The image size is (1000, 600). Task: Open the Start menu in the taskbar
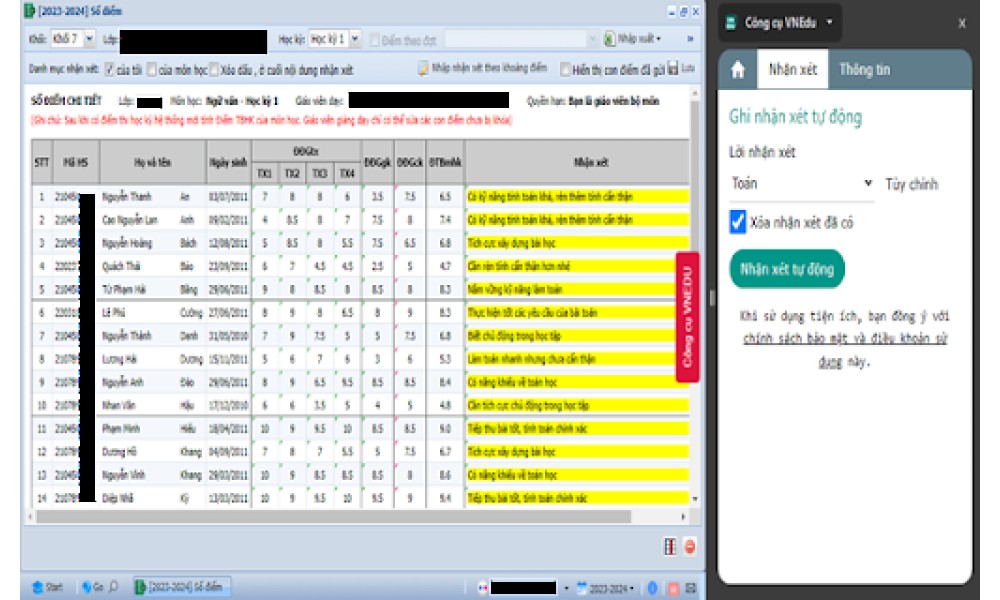click(48, 587)
